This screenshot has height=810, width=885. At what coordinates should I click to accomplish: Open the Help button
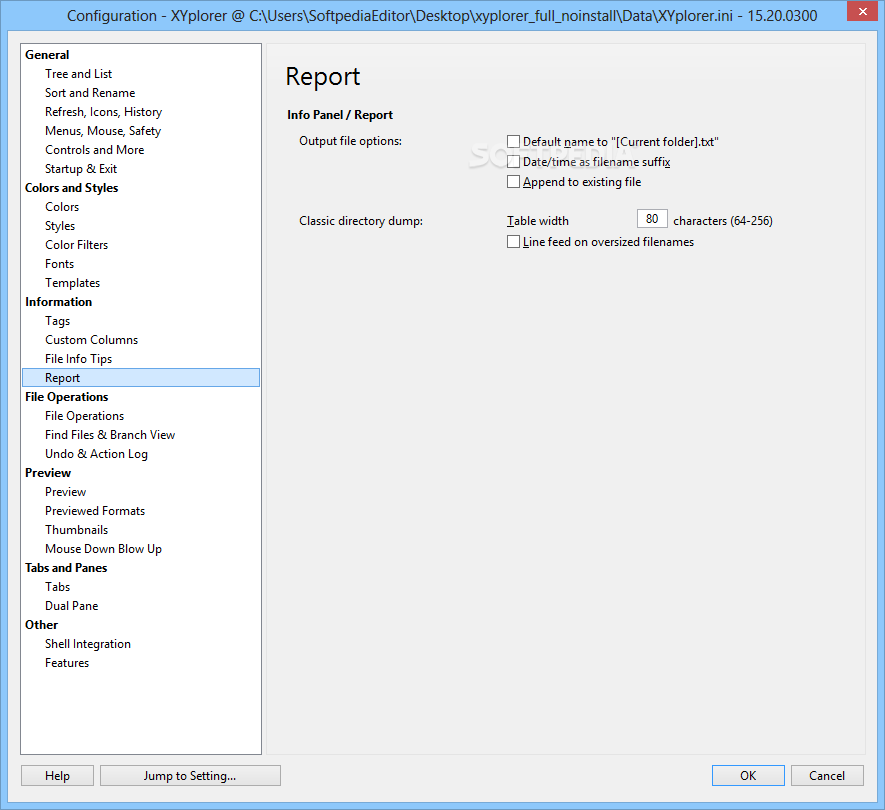click(58, 776)
